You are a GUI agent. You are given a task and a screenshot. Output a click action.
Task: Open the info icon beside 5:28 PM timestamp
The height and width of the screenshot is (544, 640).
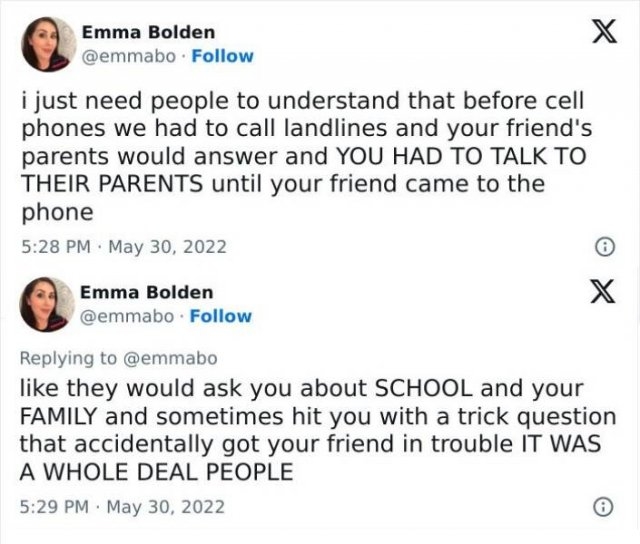[602, 246]
